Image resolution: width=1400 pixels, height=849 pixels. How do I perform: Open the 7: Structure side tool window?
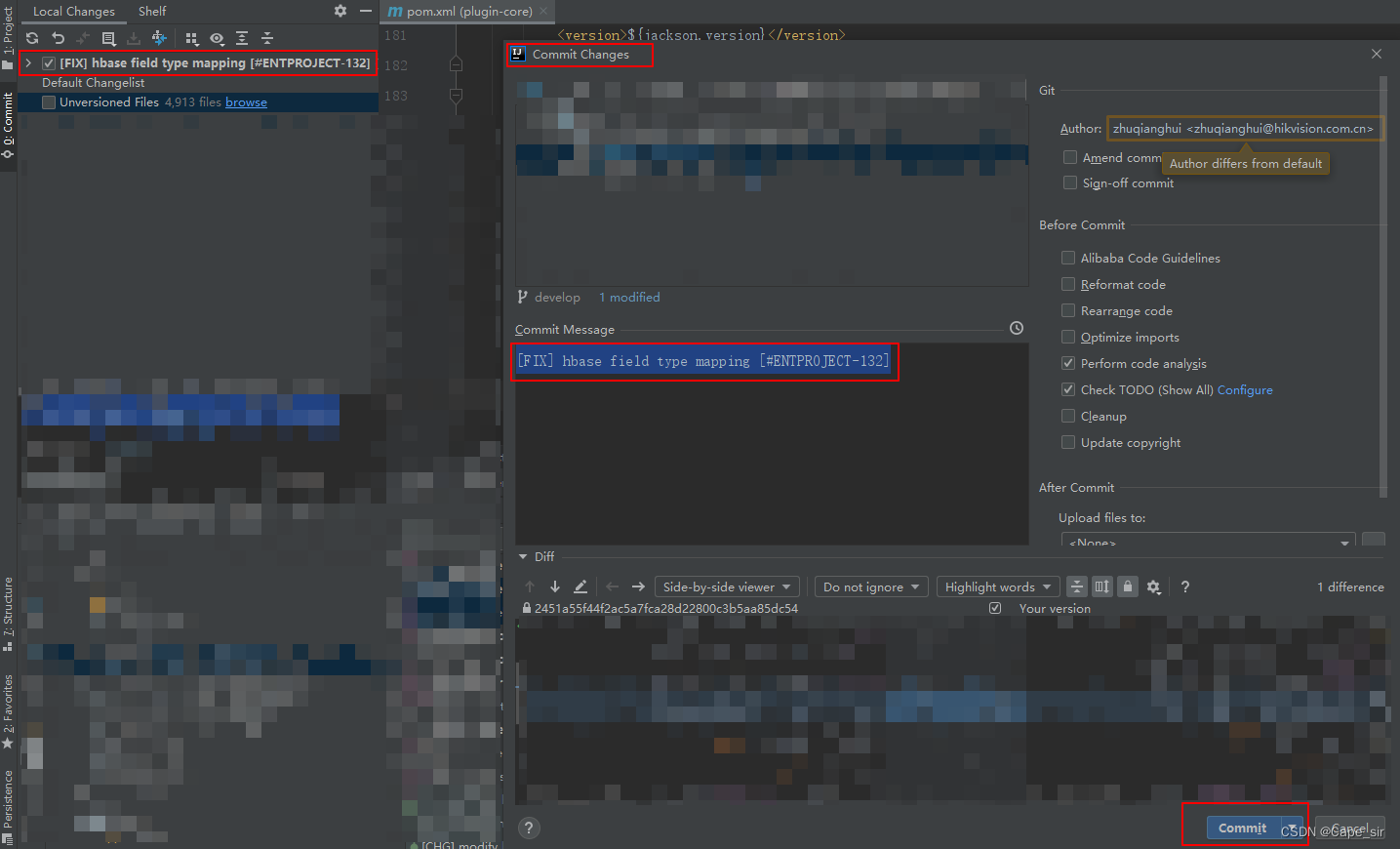coord(8,613)
